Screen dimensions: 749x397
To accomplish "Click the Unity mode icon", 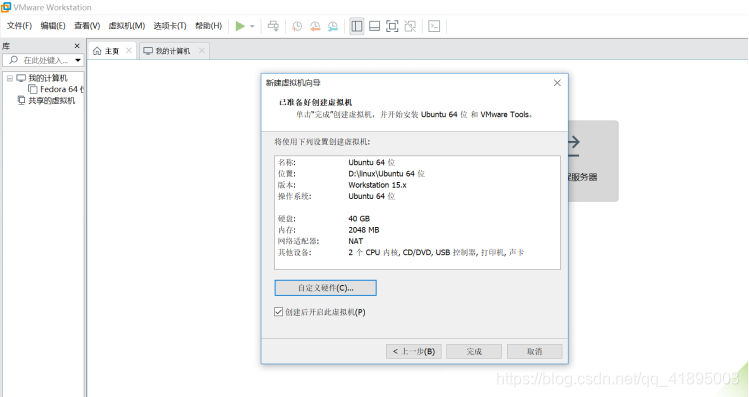I will click(410, 26).
